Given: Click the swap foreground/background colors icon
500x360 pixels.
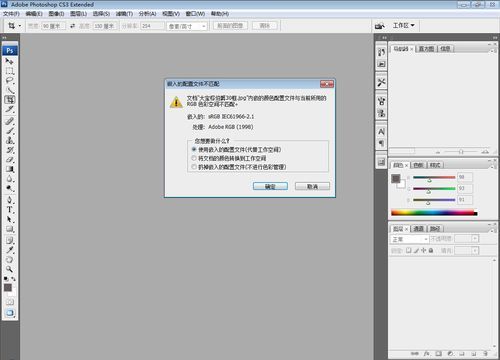Looking at the screenshot, I should pos(13,279).
